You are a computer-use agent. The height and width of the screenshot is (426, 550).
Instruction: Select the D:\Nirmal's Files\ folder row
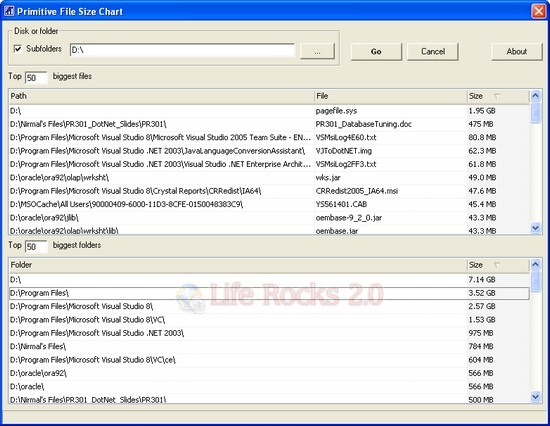click(269, 346)
